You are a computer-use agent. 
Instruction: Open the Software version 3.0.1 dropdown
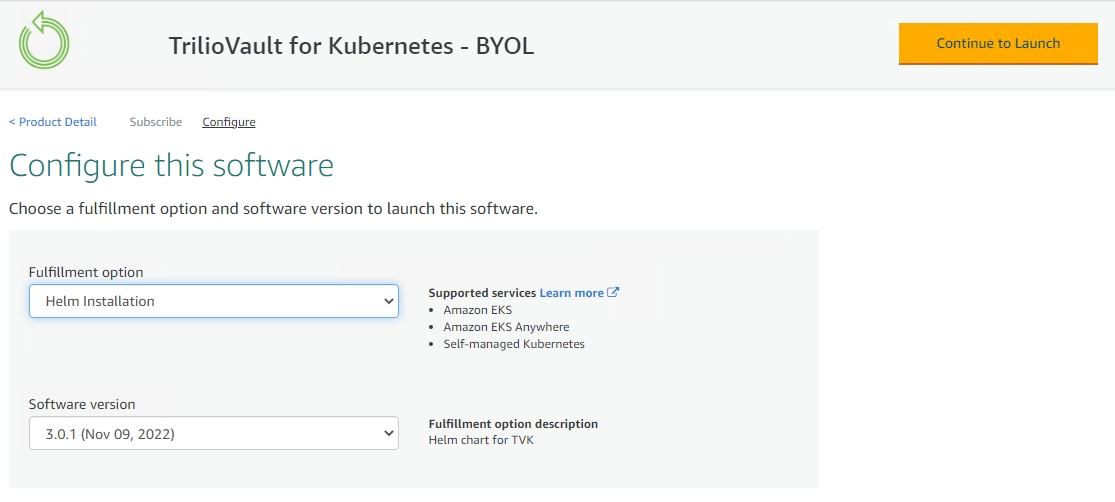(200, 434)
